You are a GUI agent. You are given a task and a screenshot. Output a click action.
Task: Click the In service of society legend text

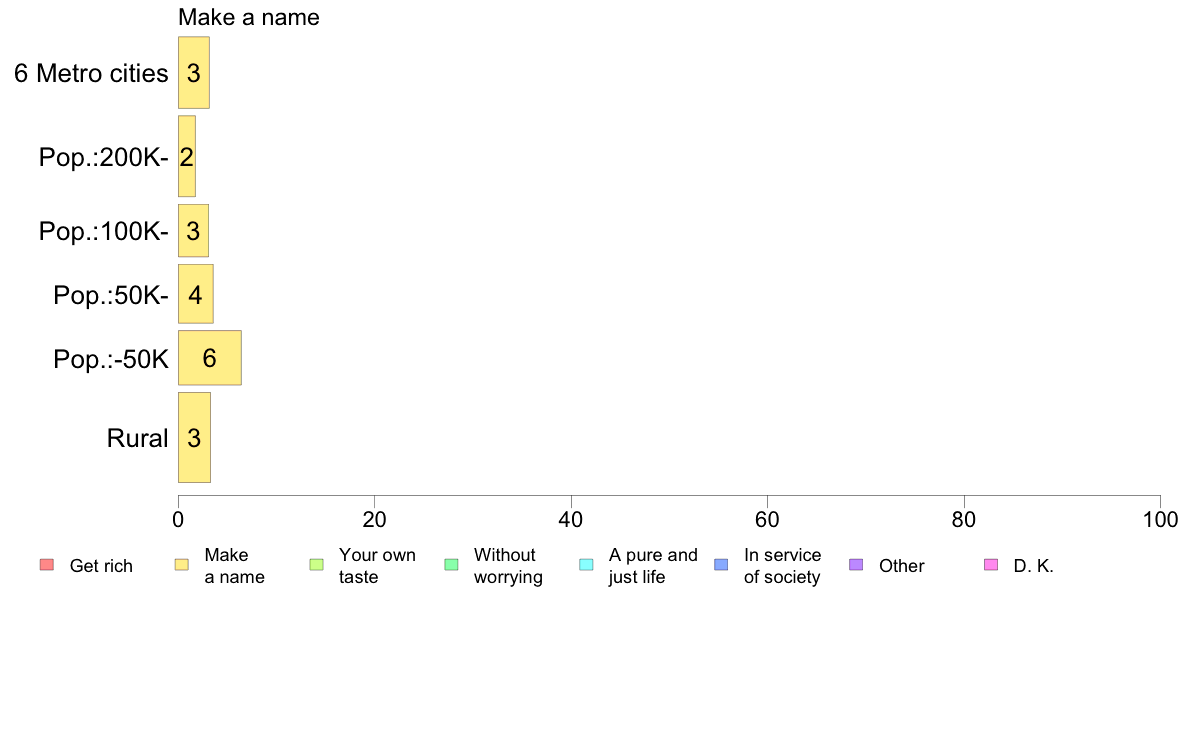[782, 566]
